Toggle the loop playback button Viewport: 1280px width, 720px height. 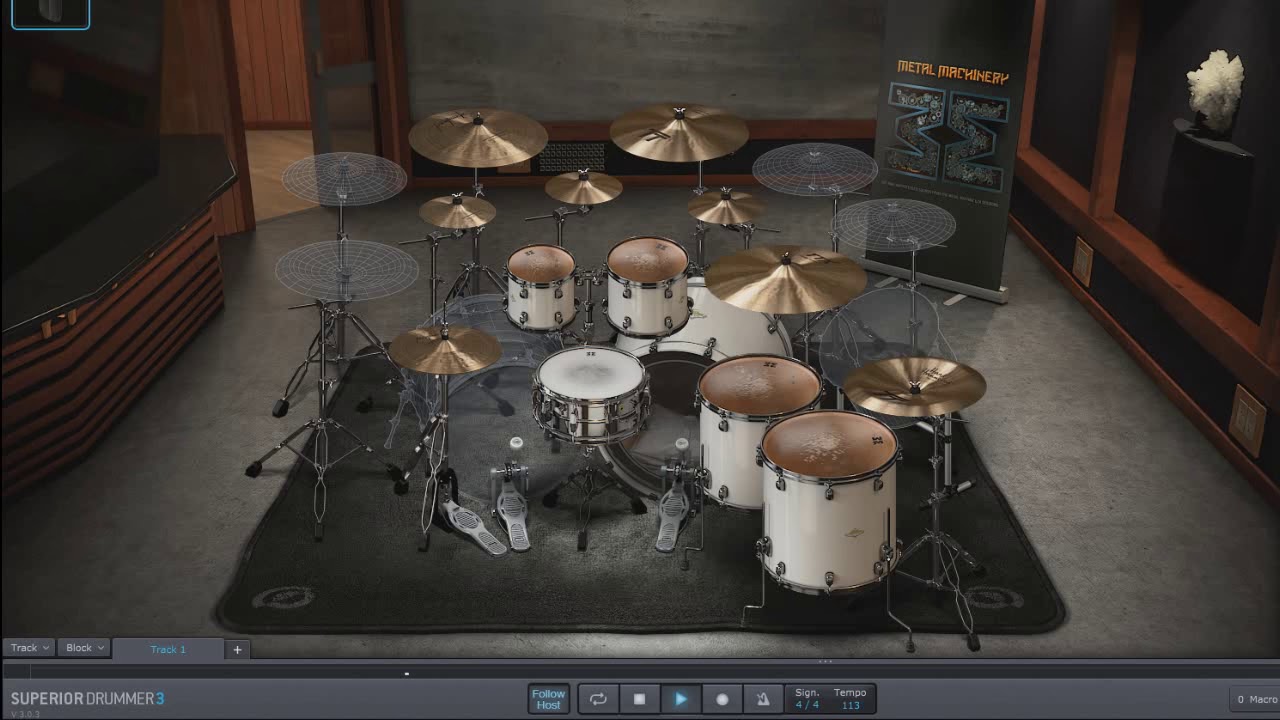pyautogui.click(x=598, y=699)
